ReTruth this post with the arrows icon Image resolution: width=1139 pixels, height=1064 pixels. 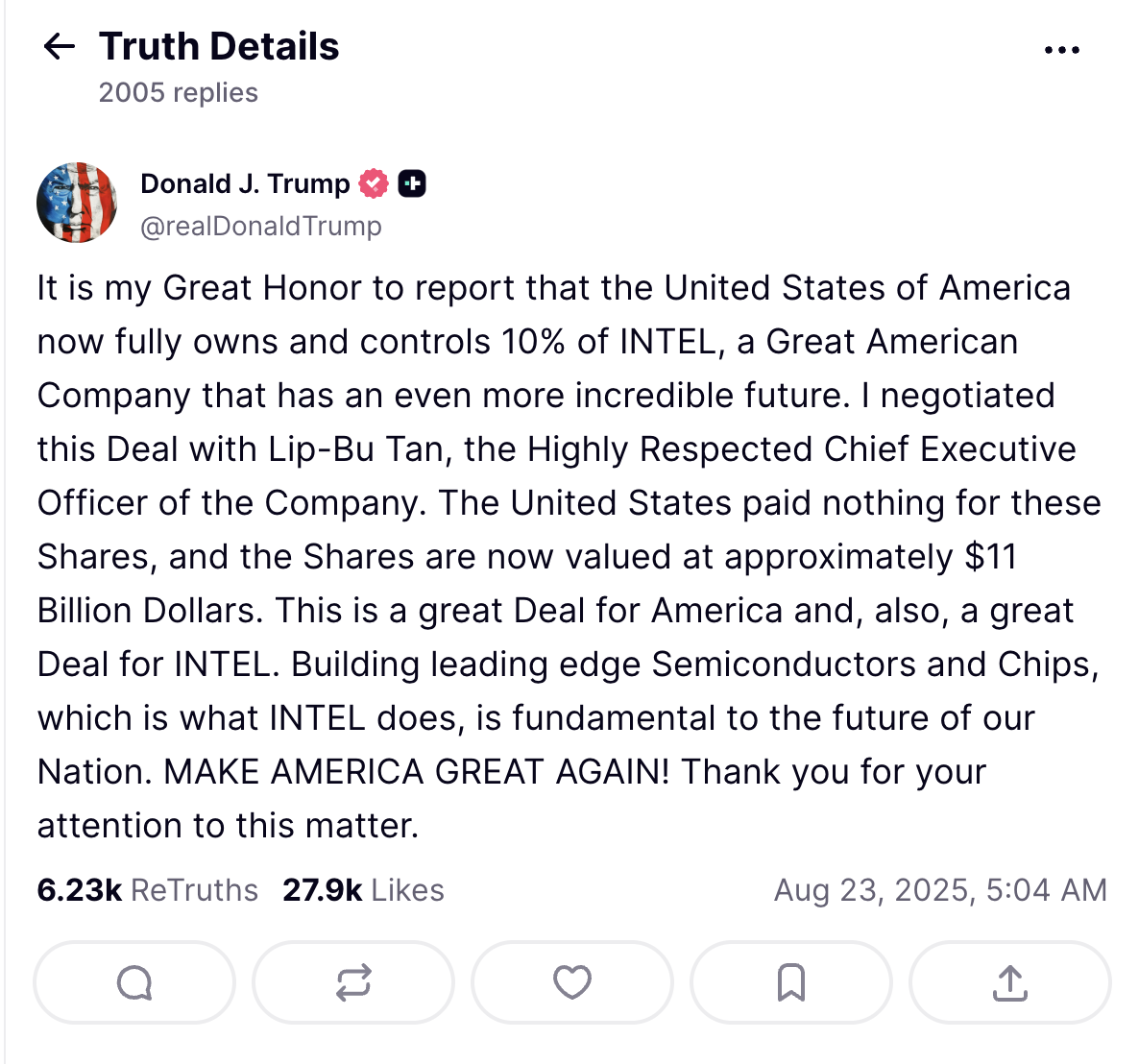353,982
